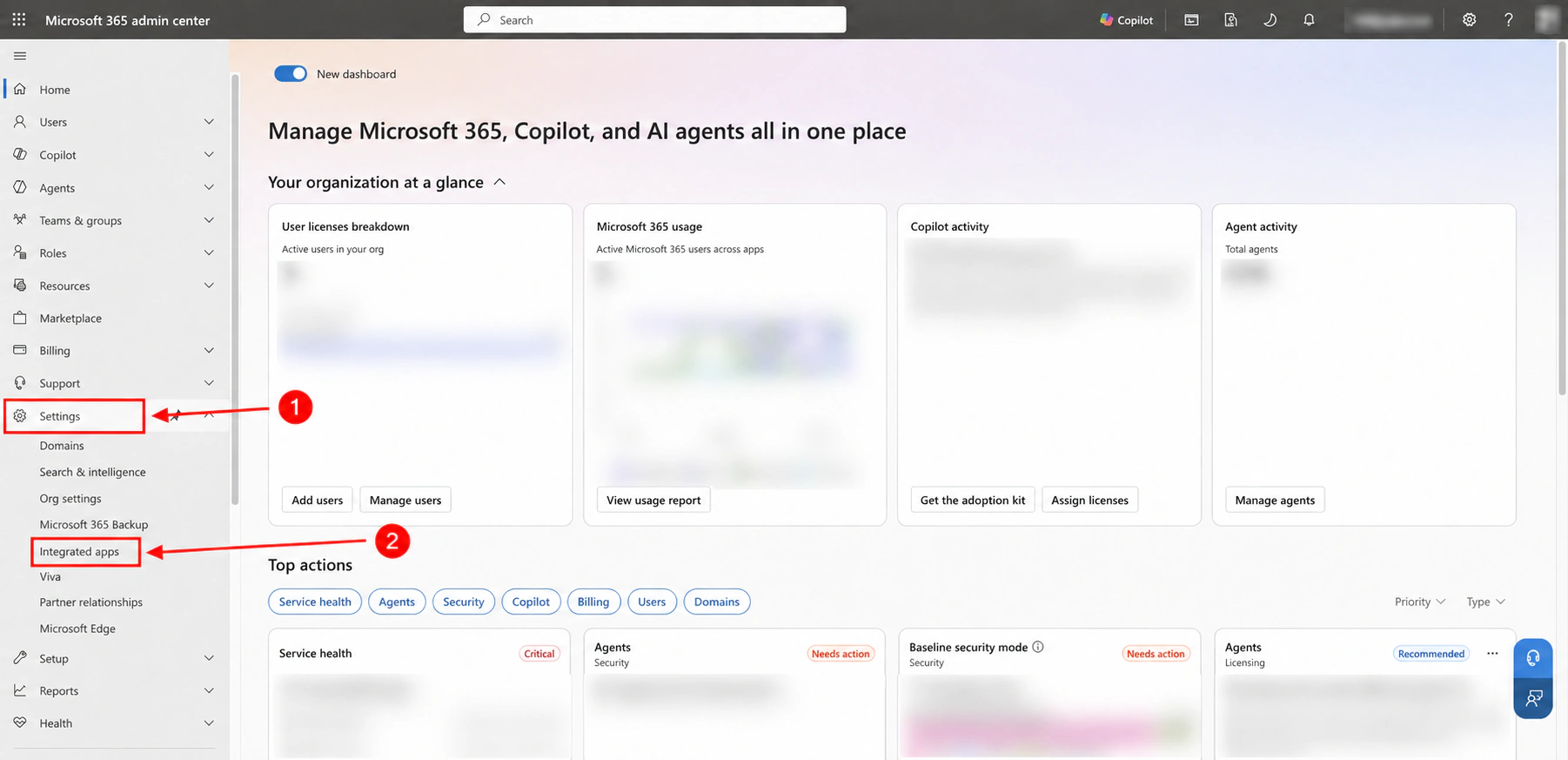Image resolution: width=1568 pixels, height=760 pixels.
Task: Click the floating headset help button
Action: point(1533,658)
